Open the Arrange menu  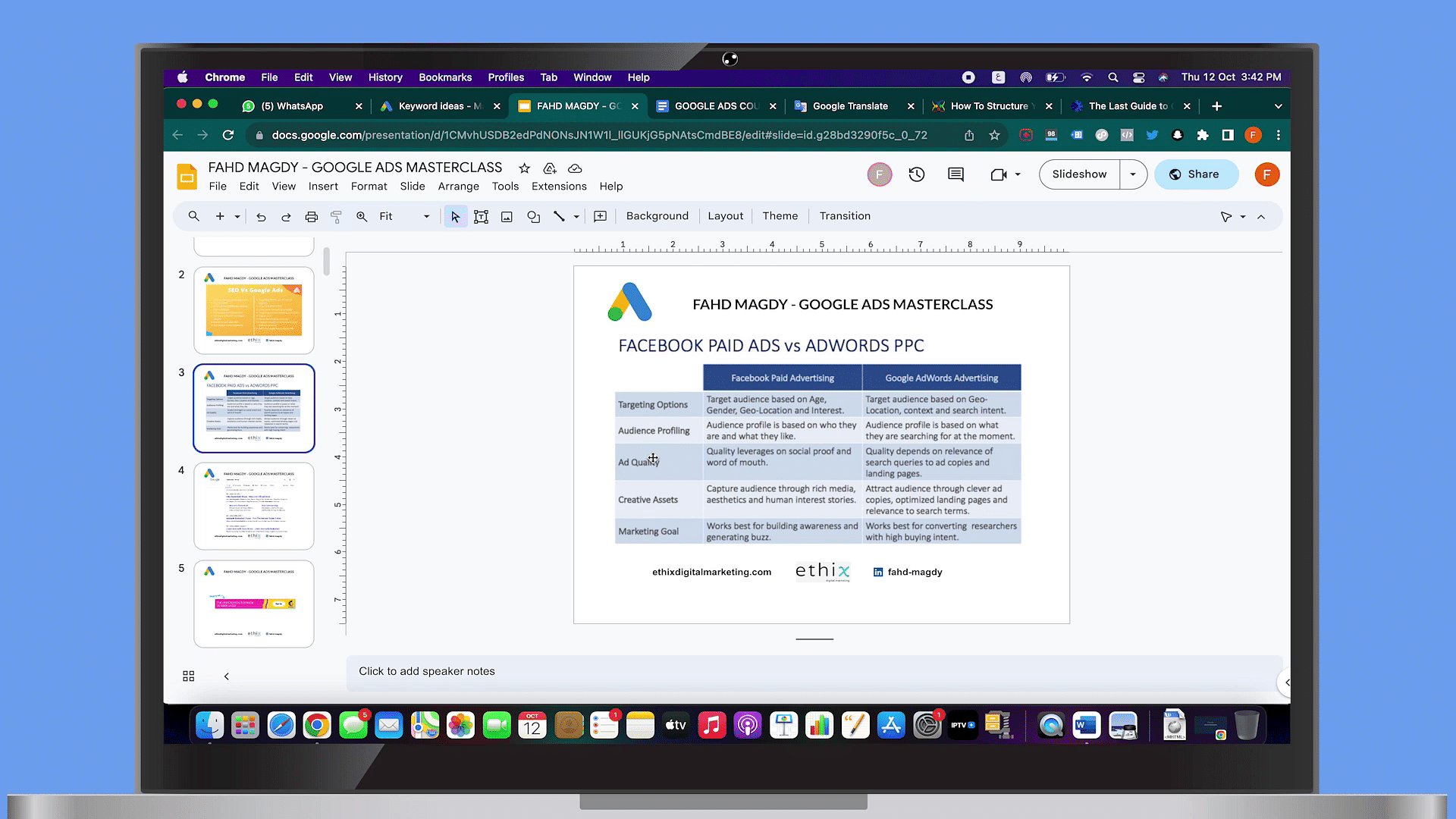458,187
